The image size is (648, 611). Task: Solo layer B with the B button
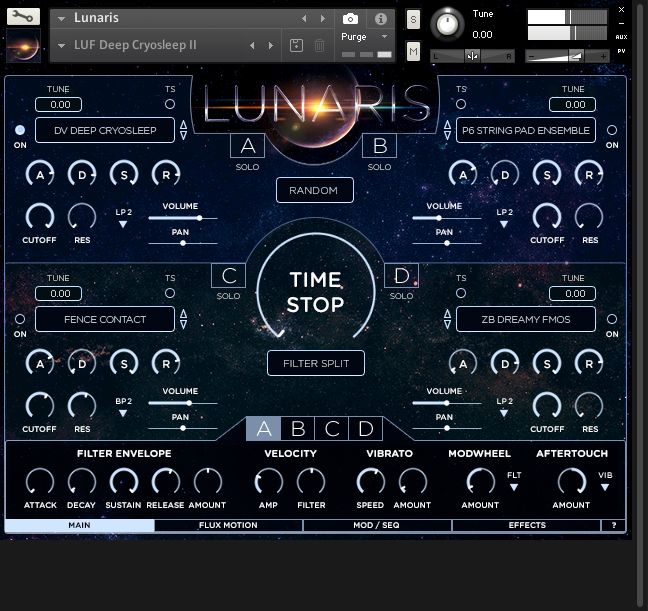379,146
